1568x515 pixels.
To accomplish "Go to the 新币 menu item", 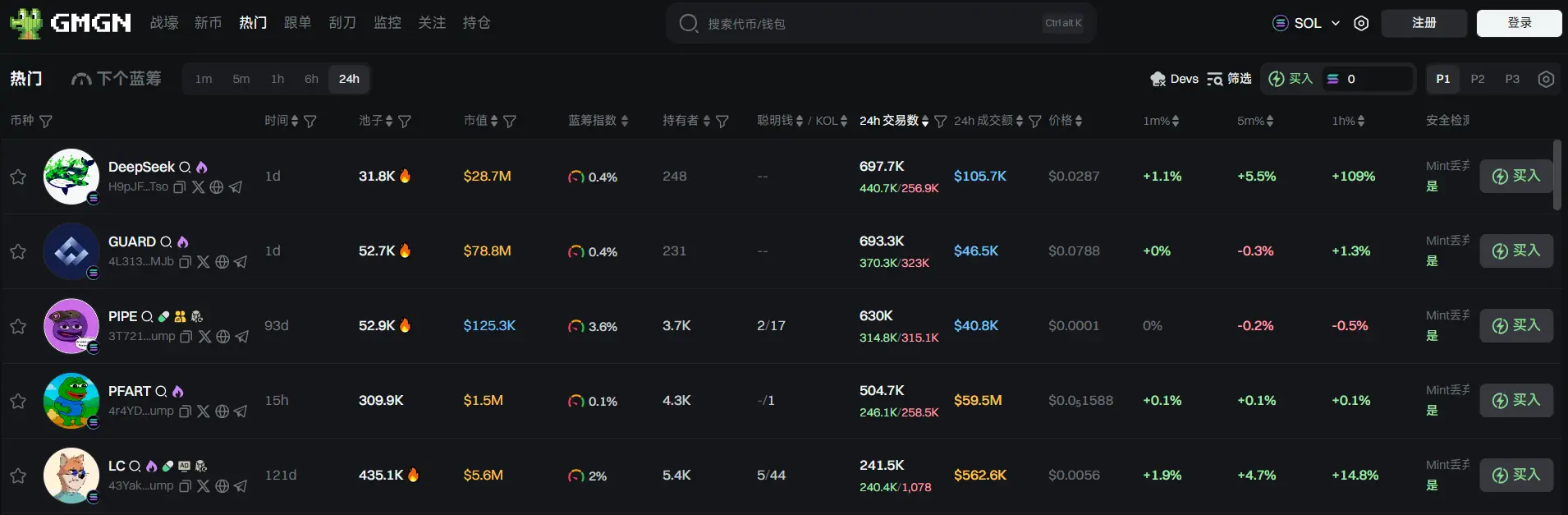I will (x=208, y=23).
